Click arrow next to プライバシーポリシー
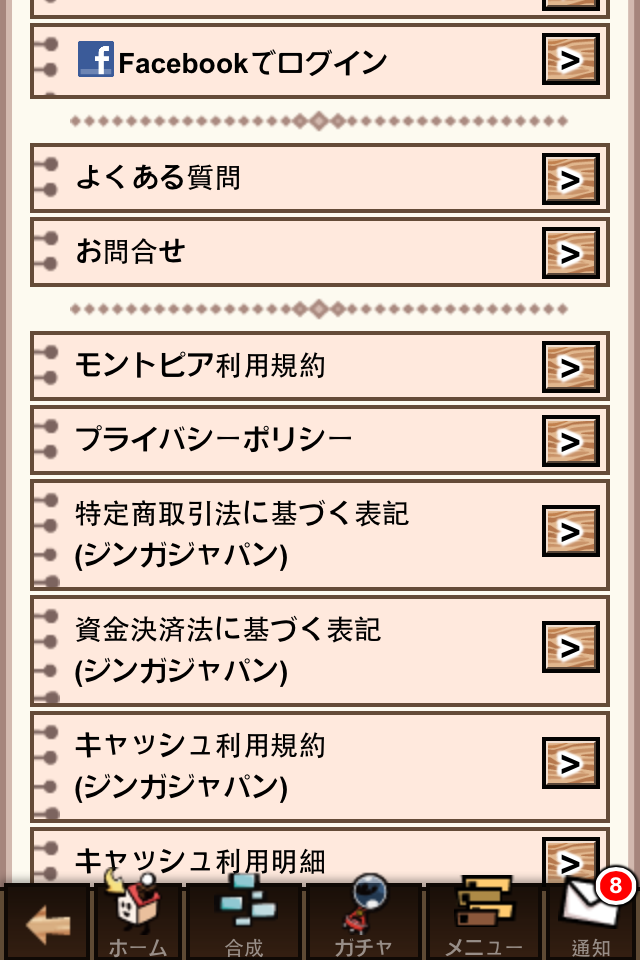 (x=570, y=441)
